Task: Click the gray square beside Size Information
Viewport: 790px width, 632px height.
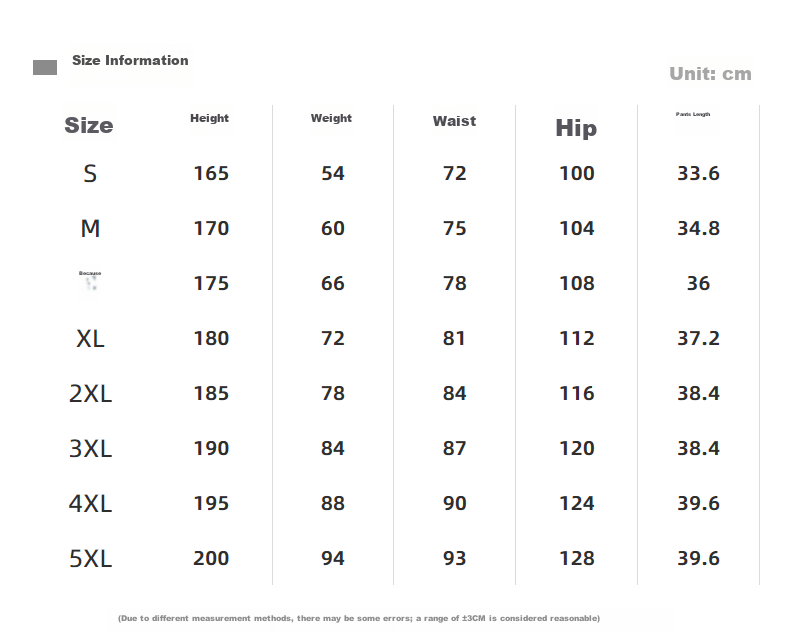Action: (x=45, y=68)
